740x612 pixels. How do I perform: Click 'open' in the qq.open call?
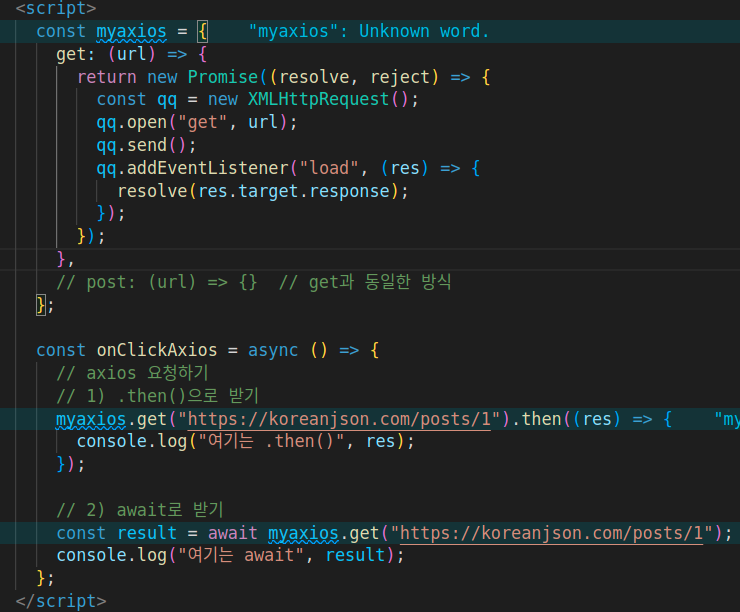coord(147,123)
